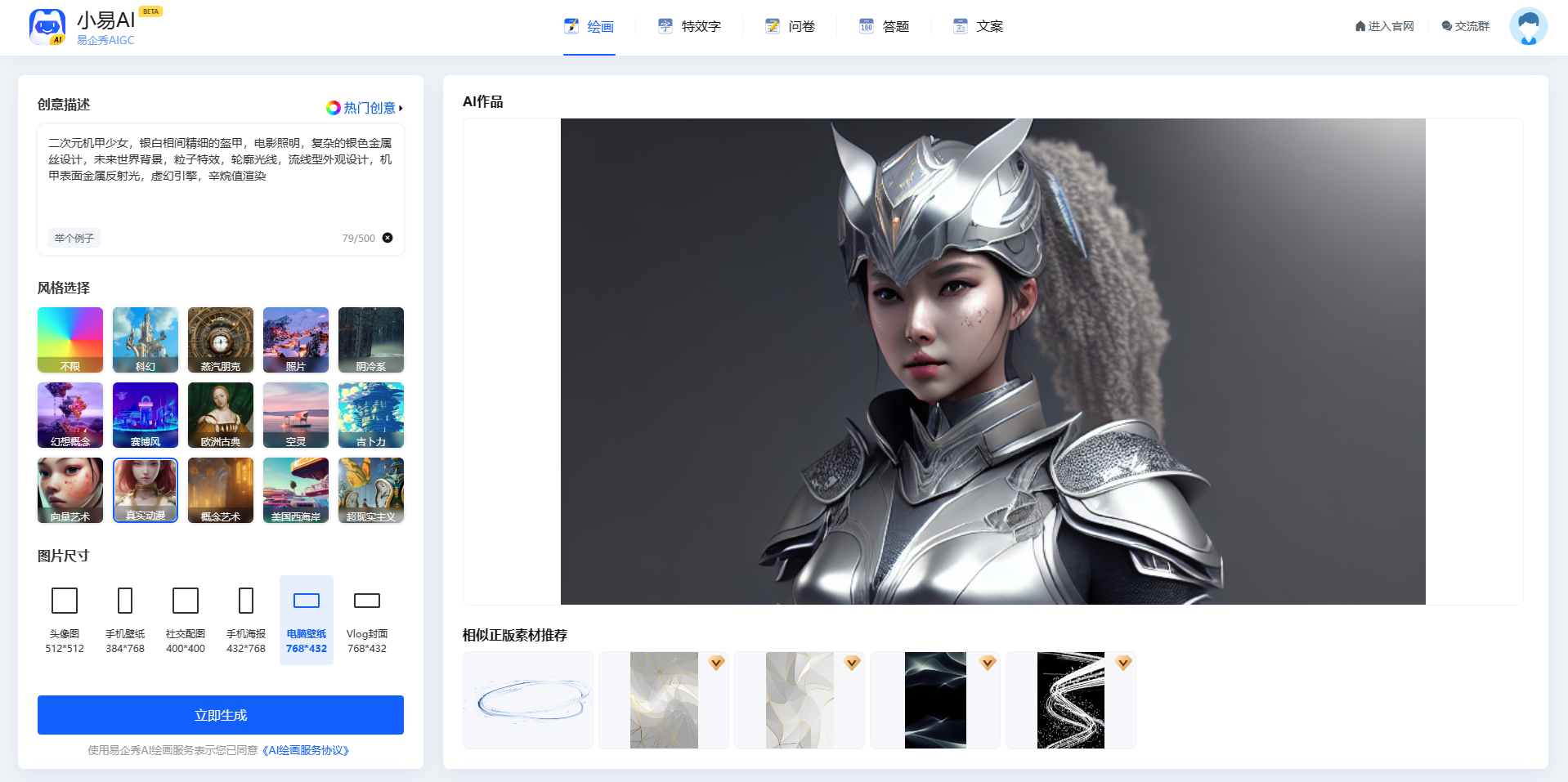
Task: Open the AI绘画服务协议 link
Action: pos(306,750)
